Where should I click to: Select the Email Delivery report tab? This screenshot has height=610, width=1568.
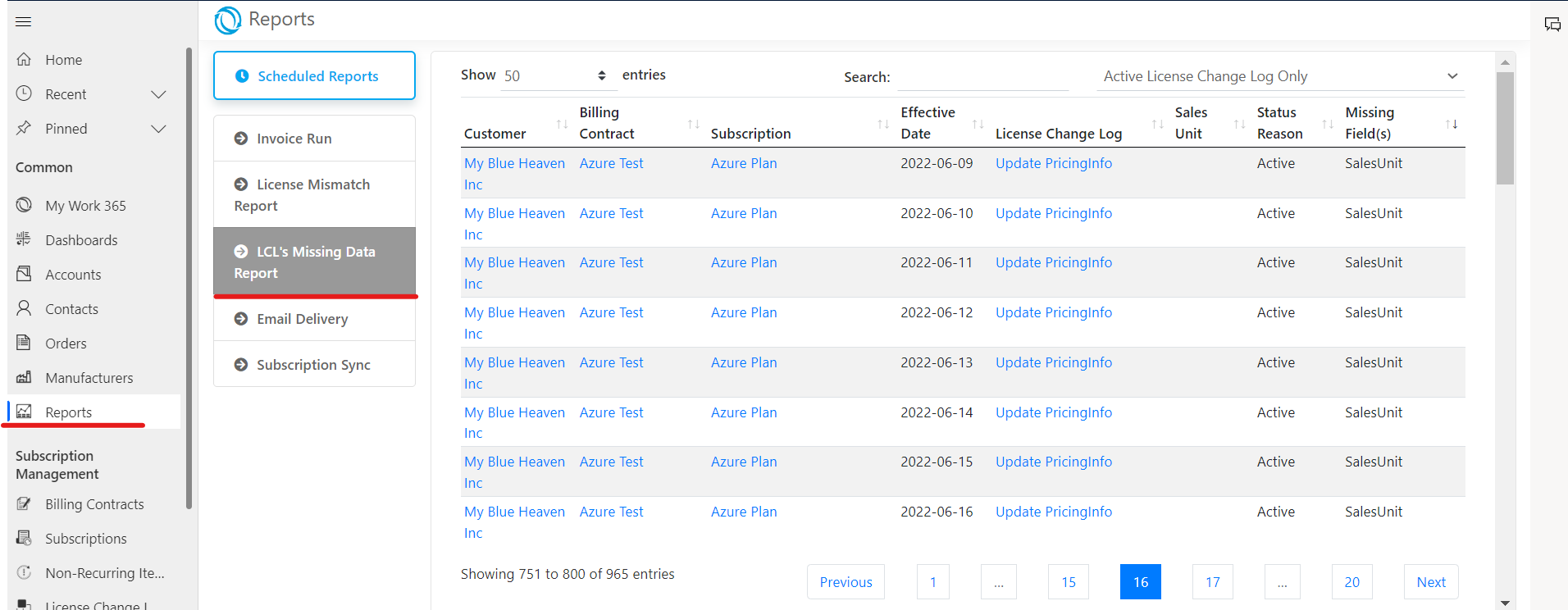(x=314, y=319)
